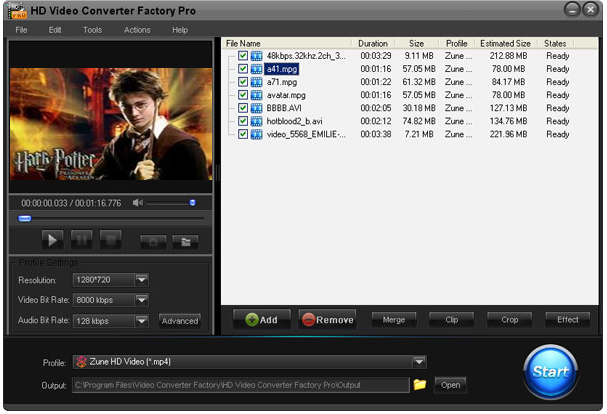Click the Crop button

[x=509, y=320]
